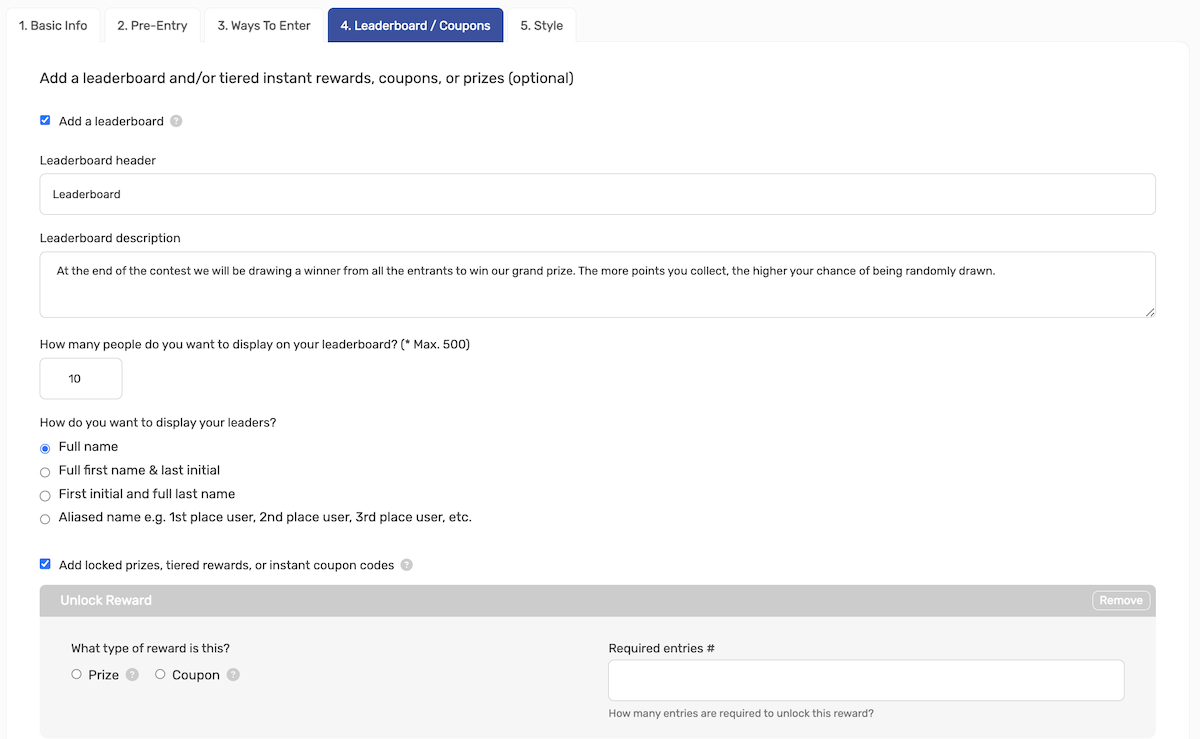
Task: Open the Pre-Entry tab
Action: coord(152,25)
